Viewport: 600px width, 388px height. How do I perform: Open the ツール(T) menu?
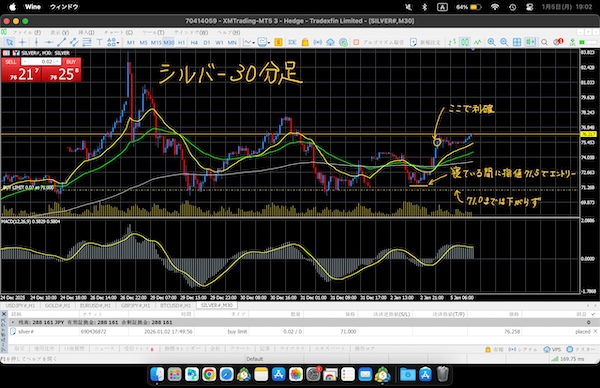point(153,33)
